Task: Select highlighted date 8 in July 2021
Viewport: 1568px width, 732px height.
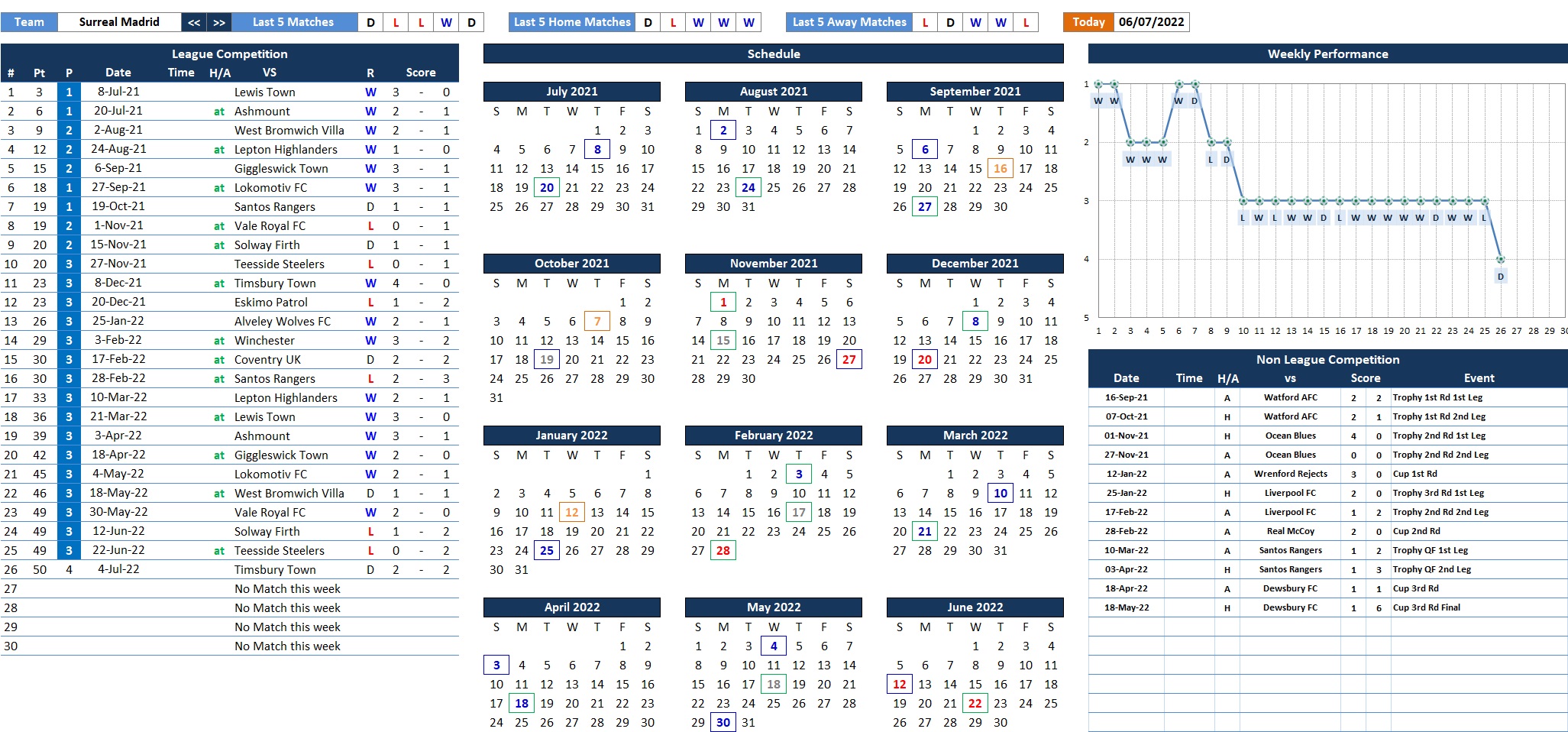Action: pyautogui.click(x=597, y=150)
